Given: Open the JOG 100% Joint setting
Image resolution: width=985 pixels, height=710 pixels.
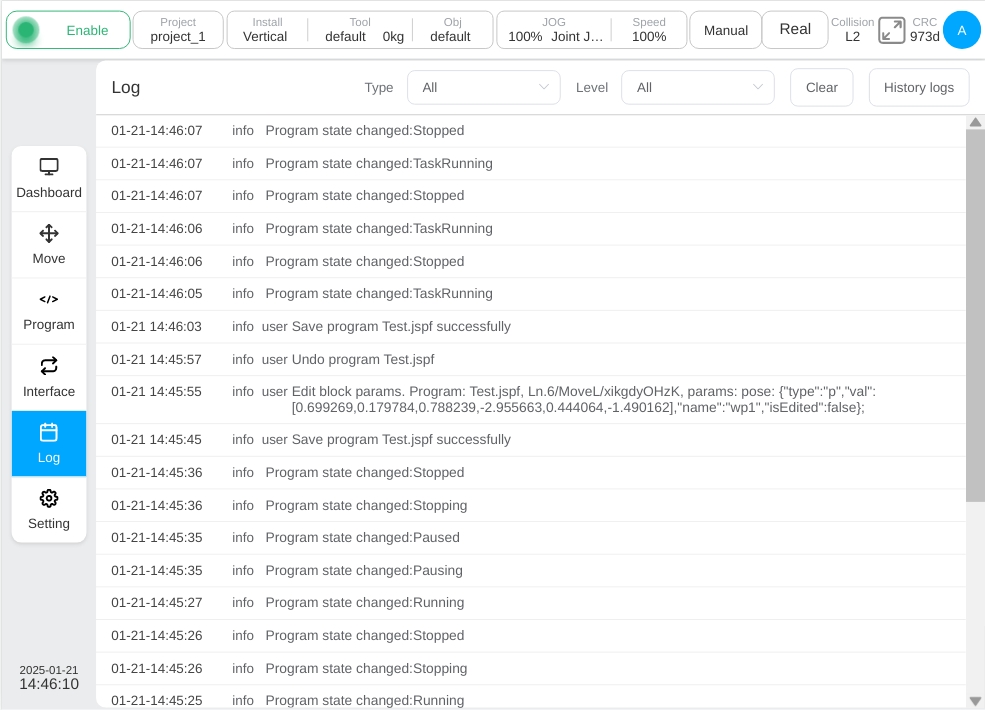Looking at the screenshot, I should tap(554, 30).
